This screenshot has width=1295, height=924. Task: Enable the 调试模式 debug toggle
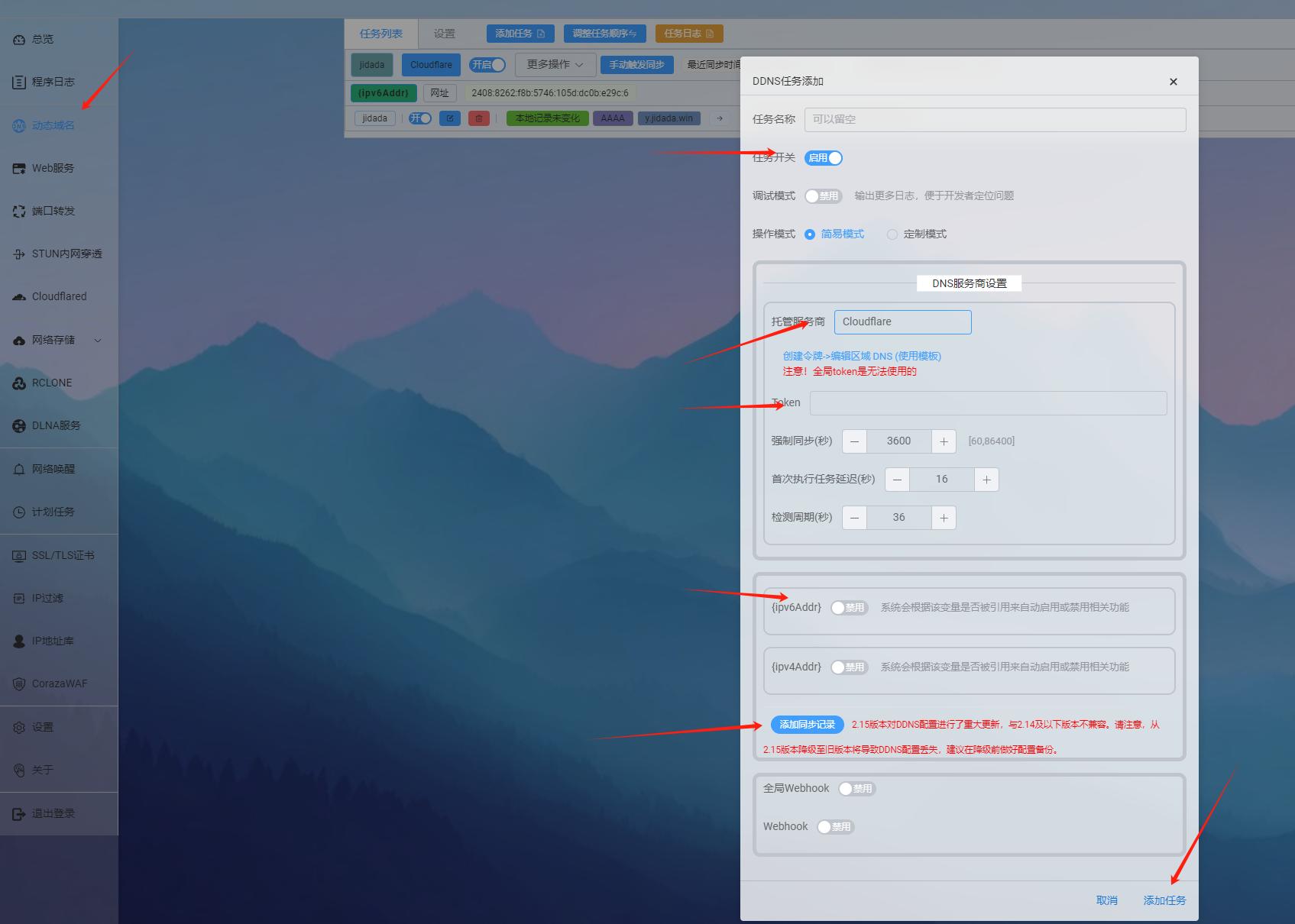click(x=823, y=196)
